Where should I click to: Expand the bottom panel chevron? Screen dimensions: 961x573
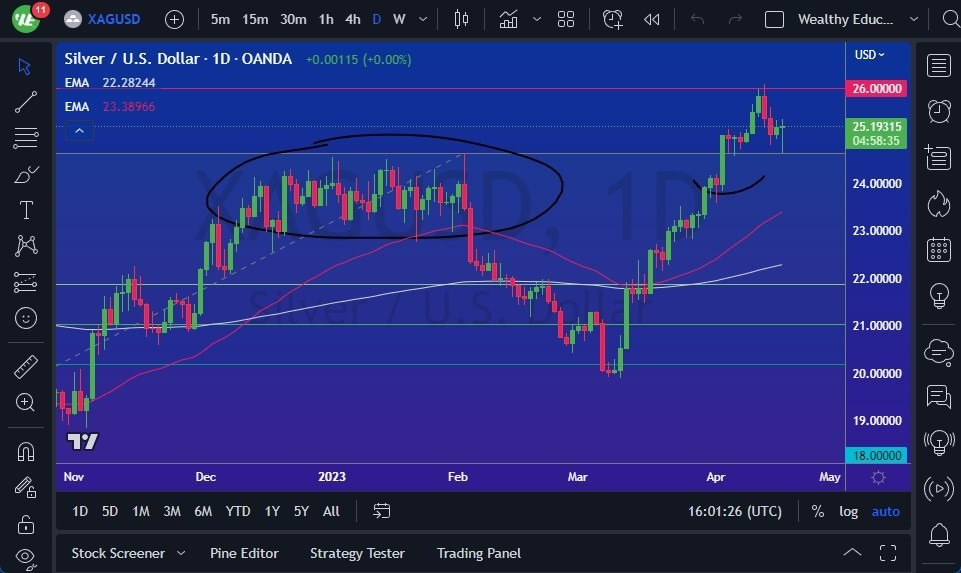coord(852,553)
